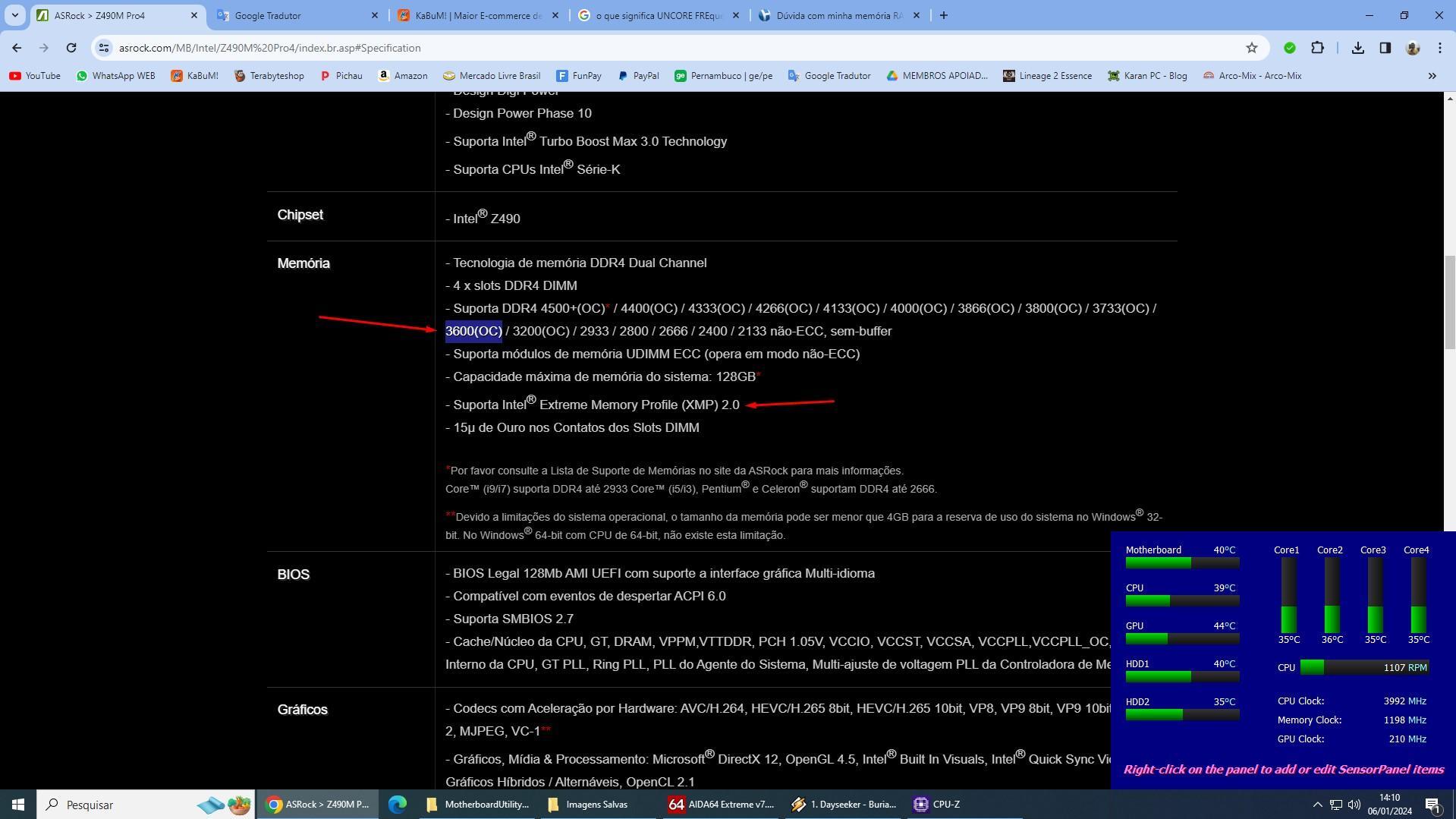Switch to Dayseeker player in taskbar

(x=844, y=805)
